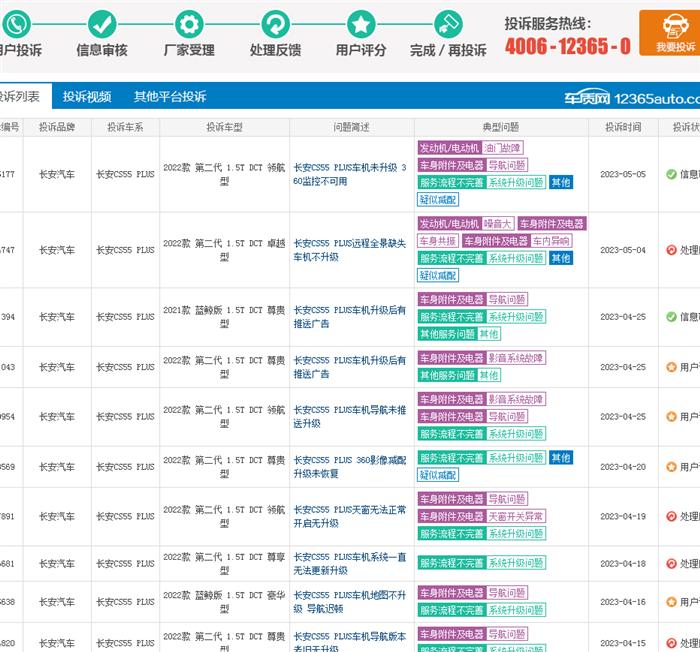Click the 天窗开关异常 problem tag

[x=516, y=516]
